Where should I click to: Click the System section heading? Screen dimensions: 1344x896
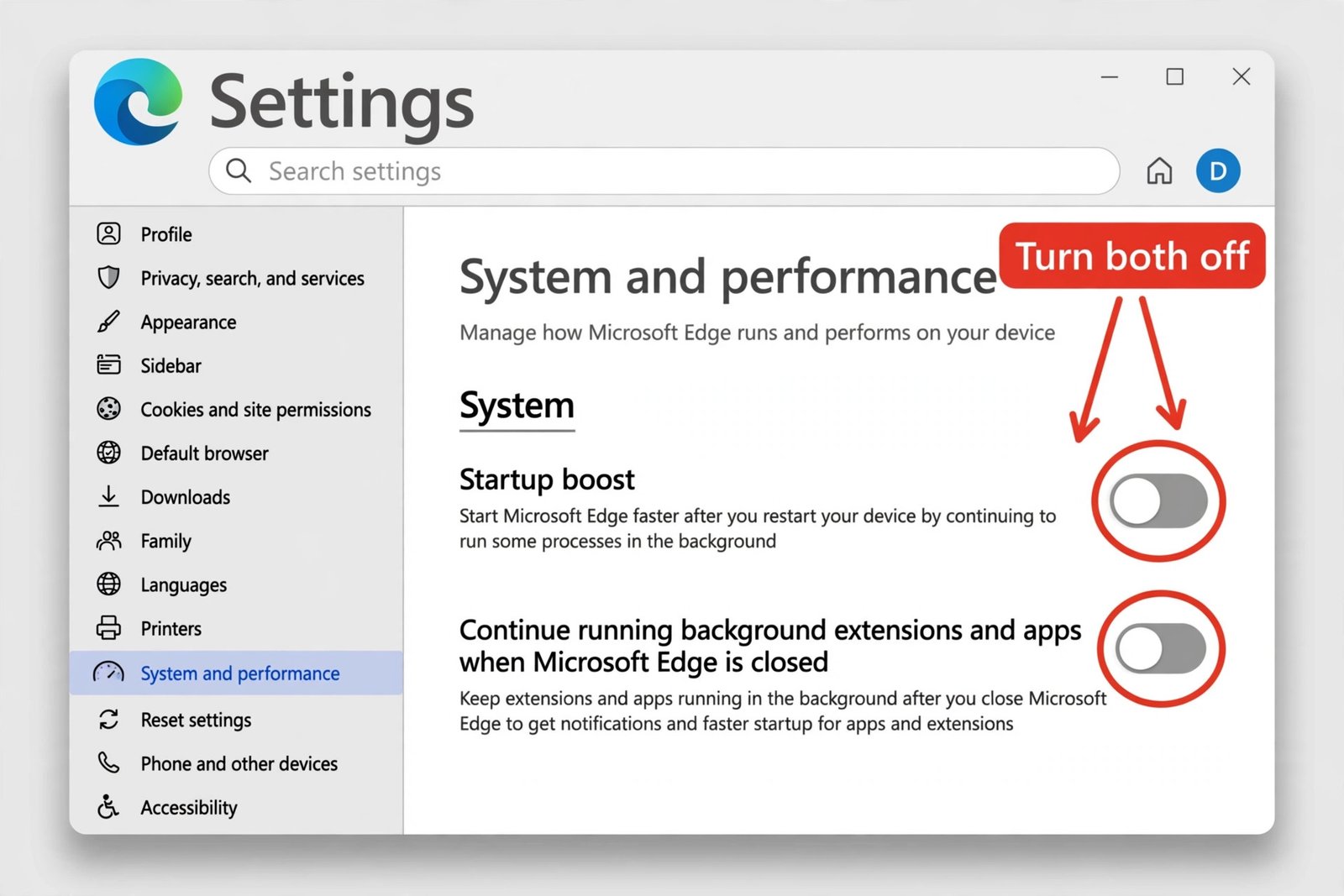point(517,406)
